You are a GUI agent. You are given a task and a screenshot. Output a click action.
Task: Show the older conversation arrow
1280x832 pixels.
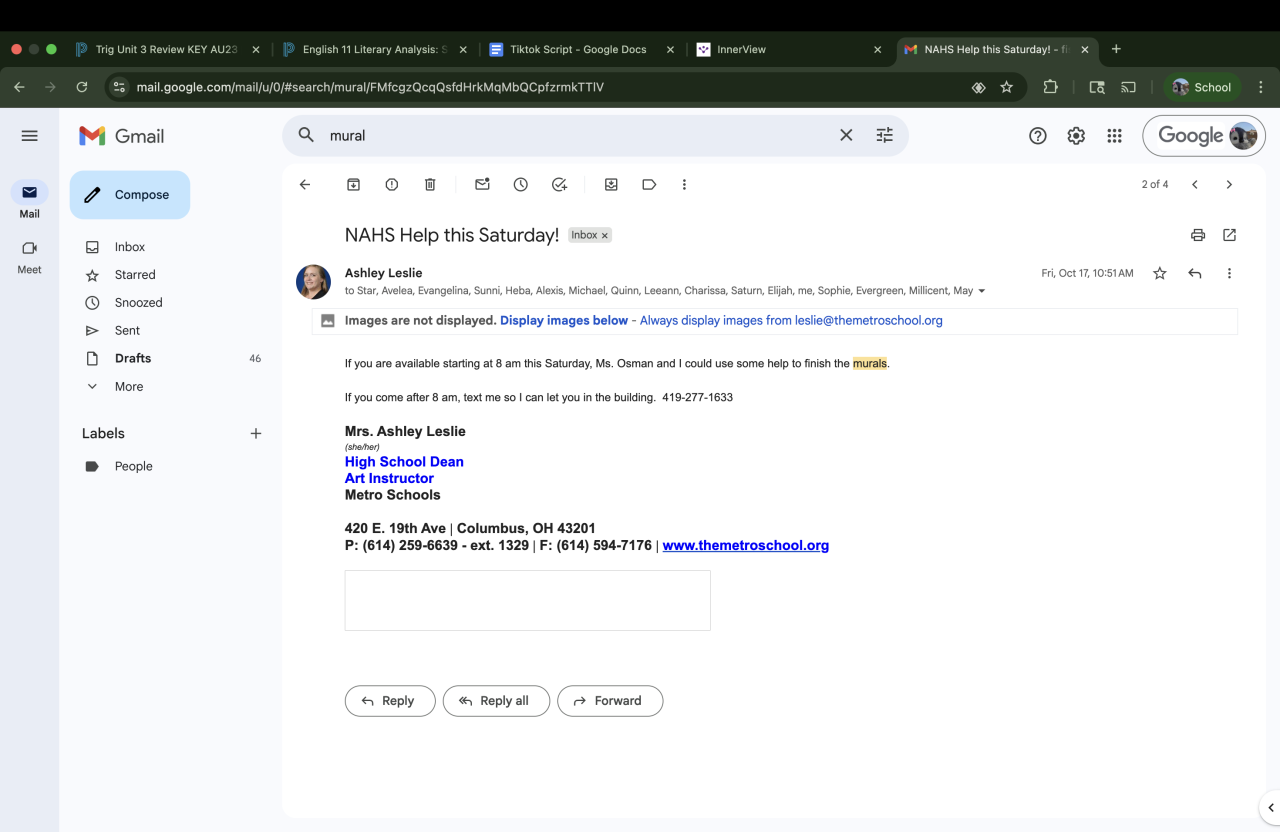(x=1229, y=184)
